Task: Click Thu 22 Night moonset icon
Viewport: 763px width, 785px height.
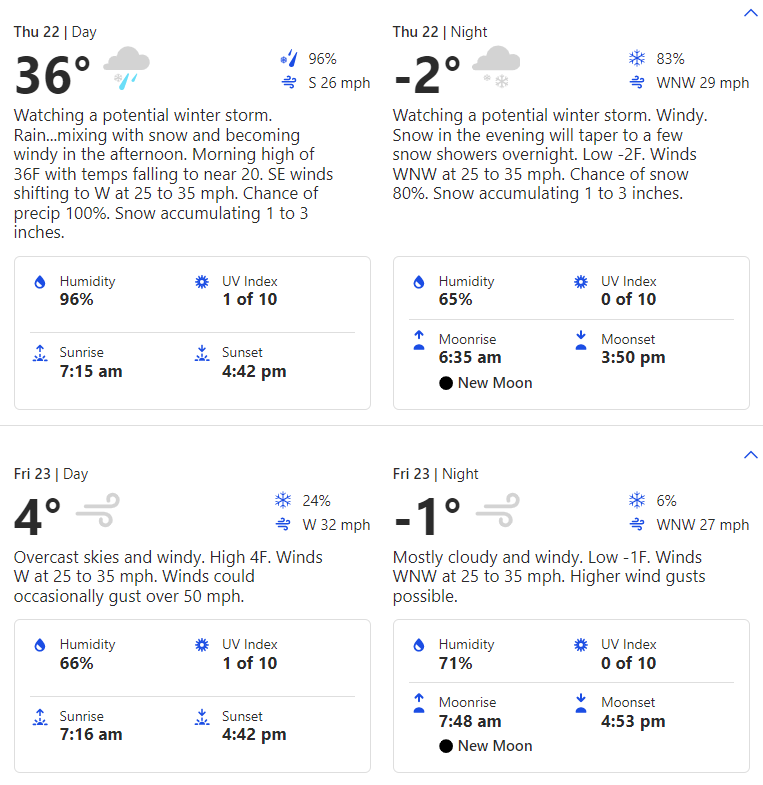Action: point(581,341)
